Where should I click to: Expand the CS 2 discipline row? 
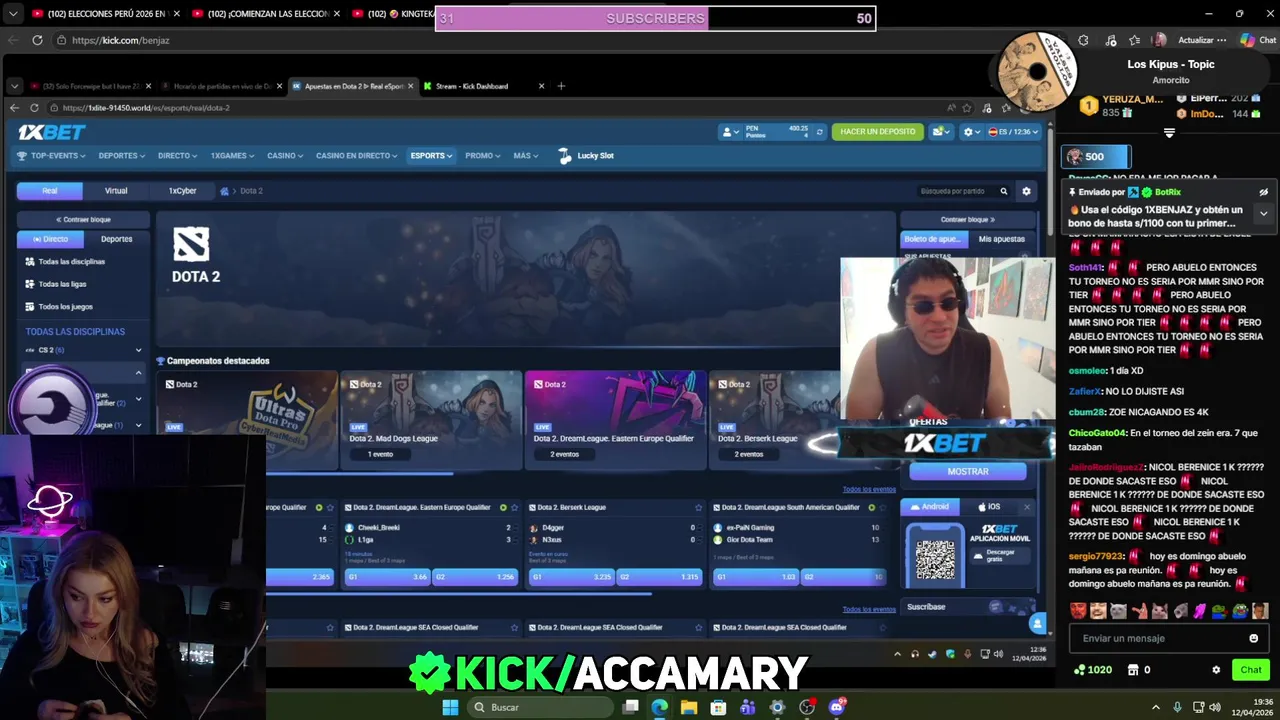coord(84,350)
